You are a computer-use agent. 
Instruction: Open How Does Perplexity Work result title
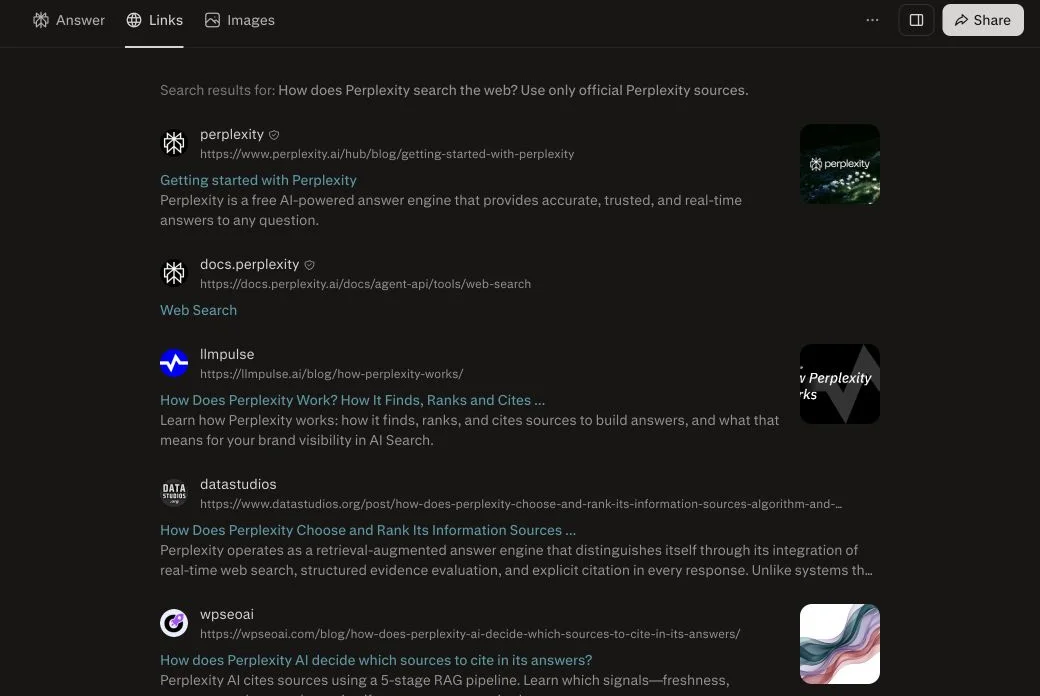click(352, 400)
